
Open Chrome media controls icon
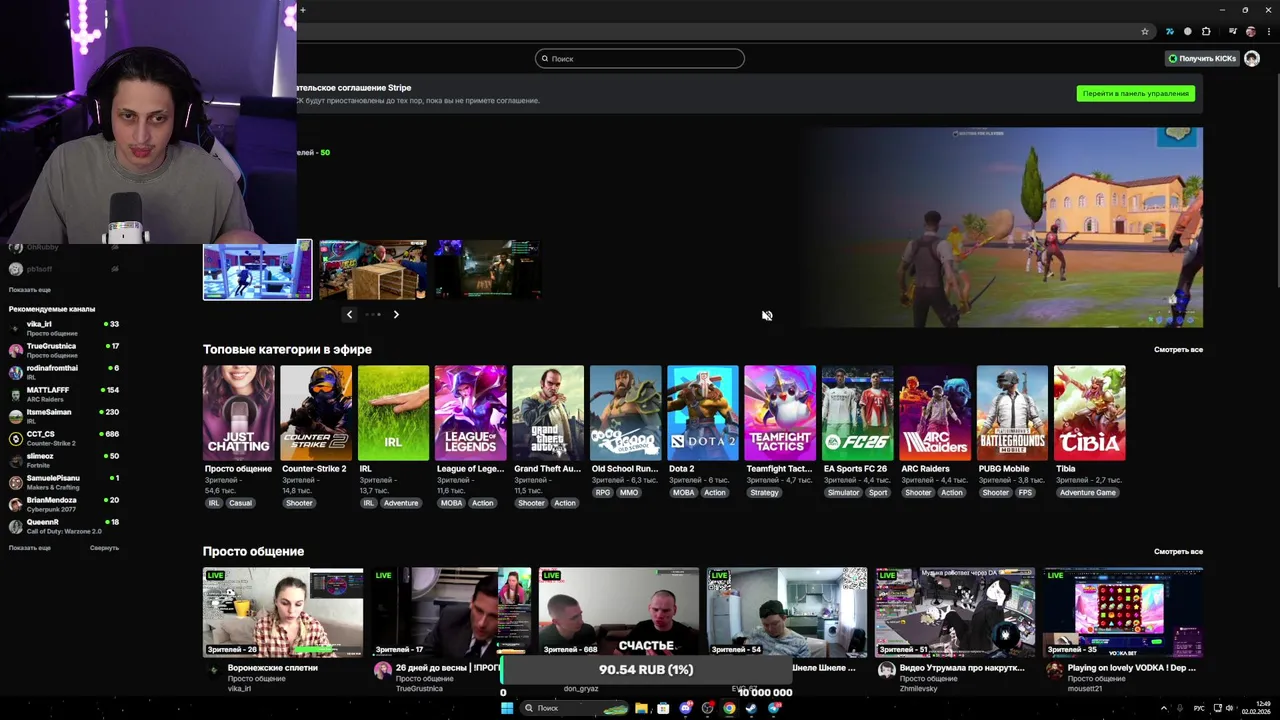(x=1232, y=32)
